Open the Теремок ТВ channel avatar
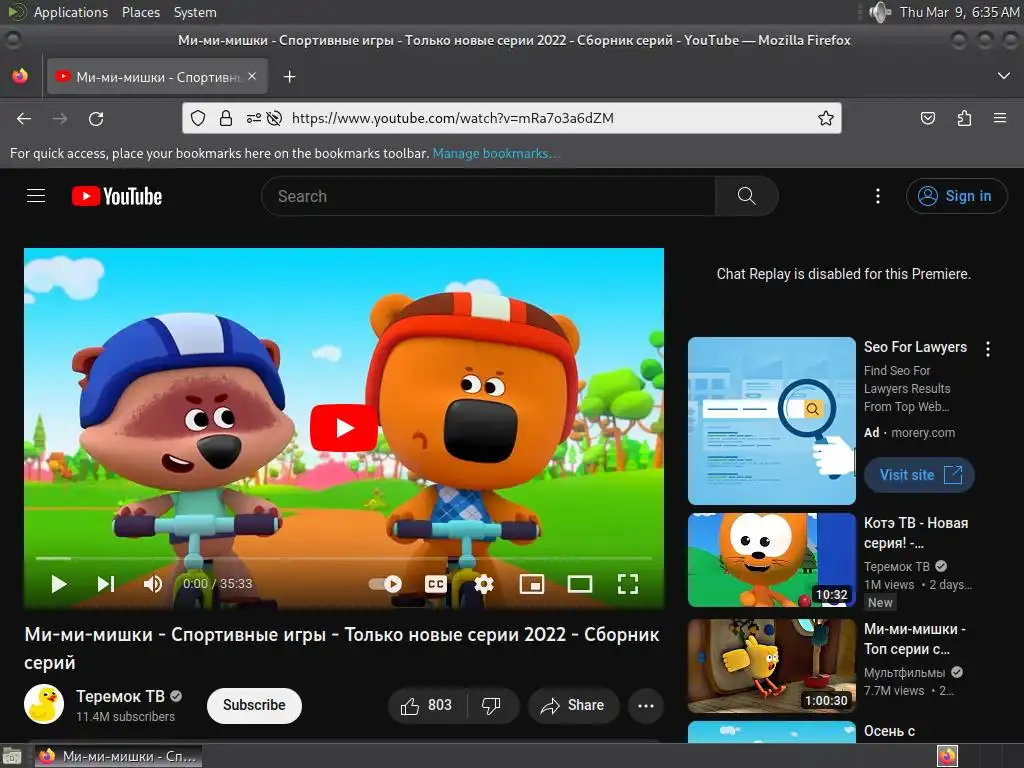This screenshot has width=1024, height=768. [x=44, y=704]
